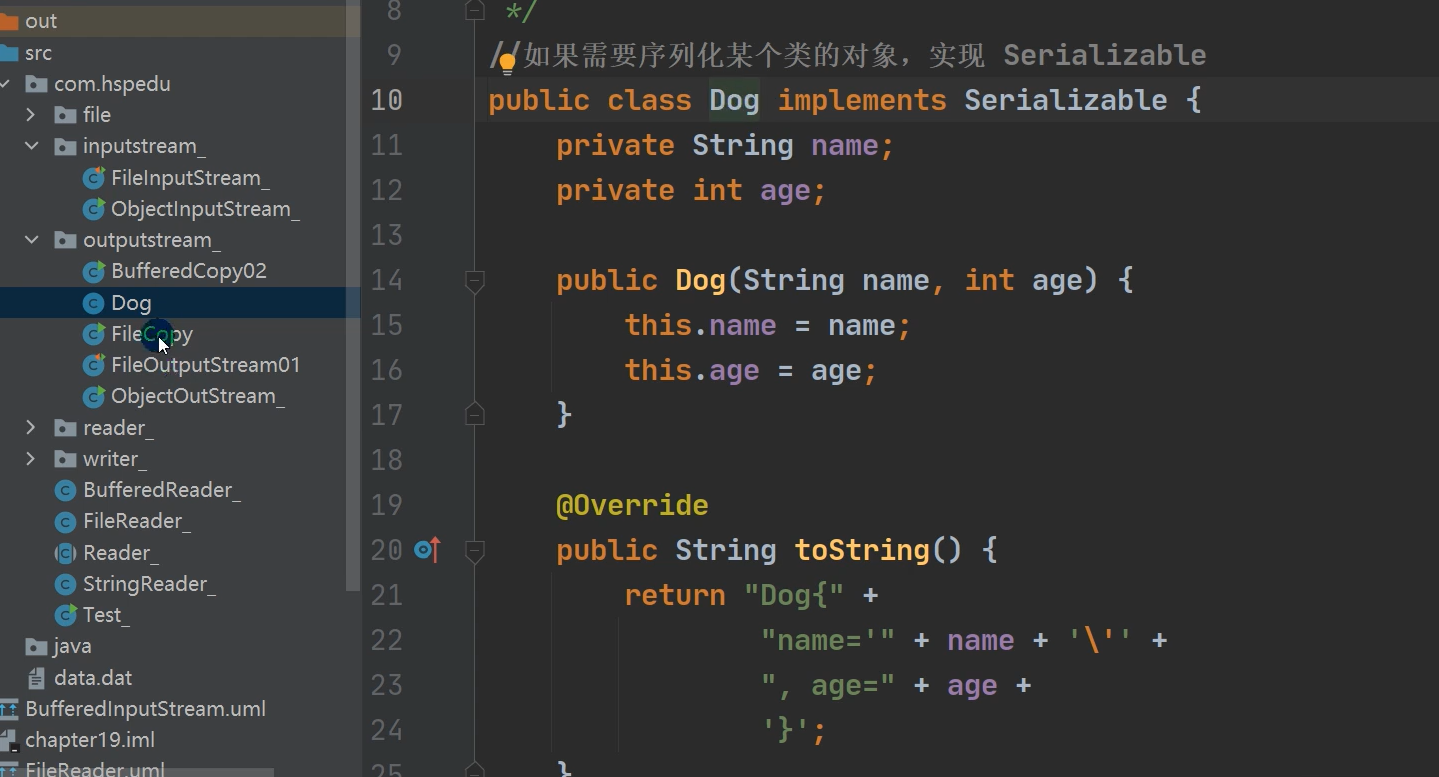Expand the writer_ package

tap(31, 459)
